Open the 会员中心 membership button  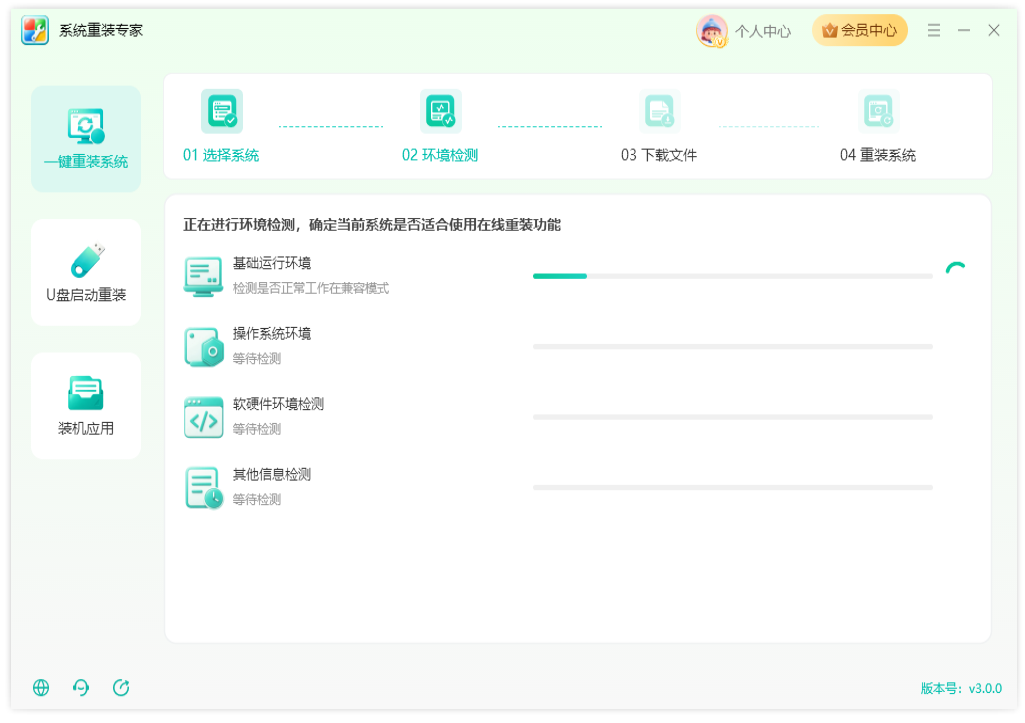[x=859, y=30]
